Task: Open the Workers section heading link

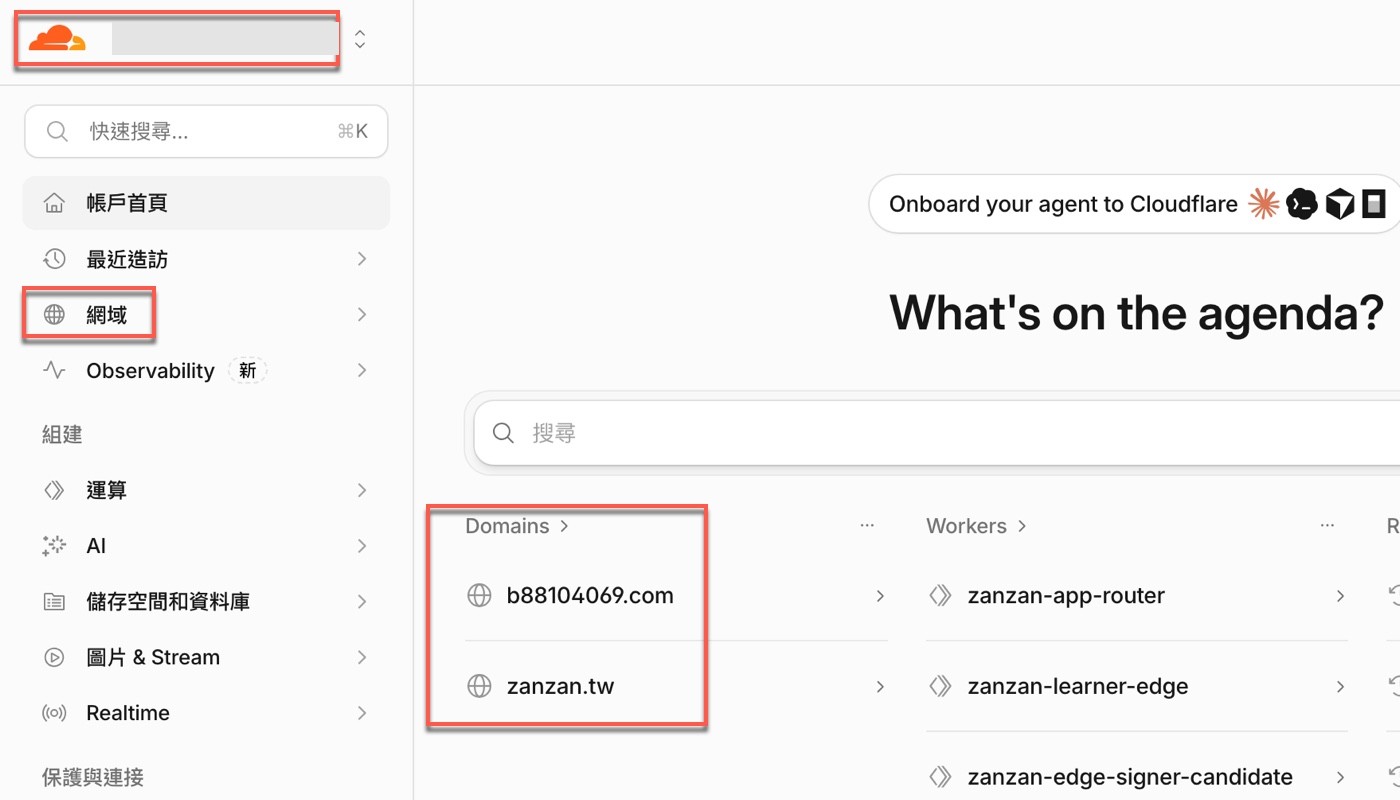Action: [977, 526]
